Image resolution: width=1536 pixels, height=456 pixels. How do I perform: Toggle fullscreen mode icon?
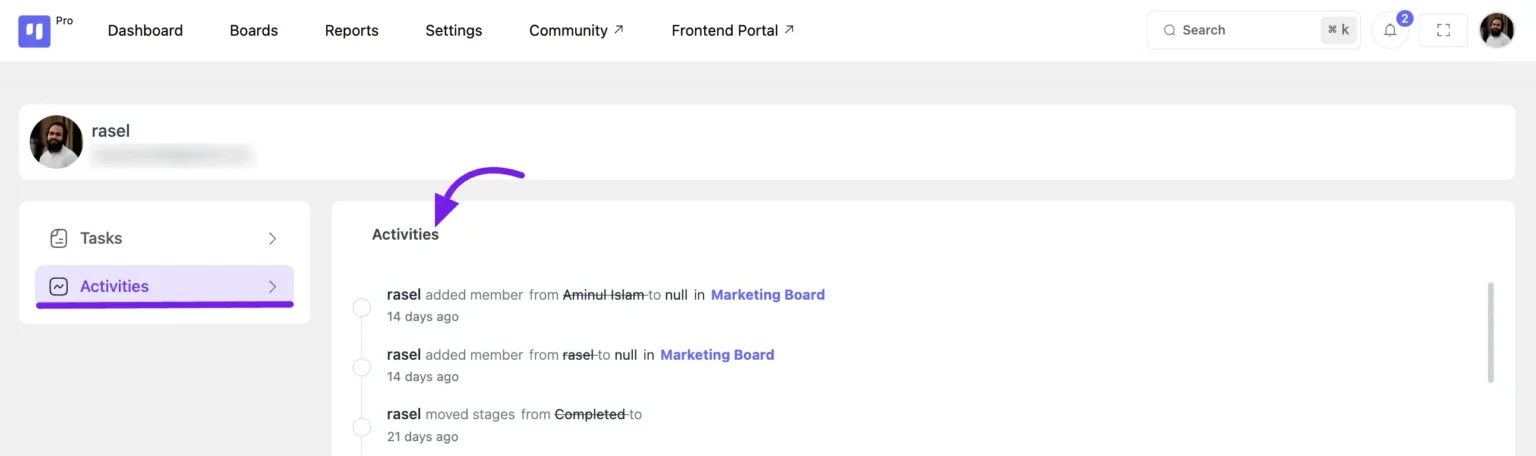(x=1443, y=31)
